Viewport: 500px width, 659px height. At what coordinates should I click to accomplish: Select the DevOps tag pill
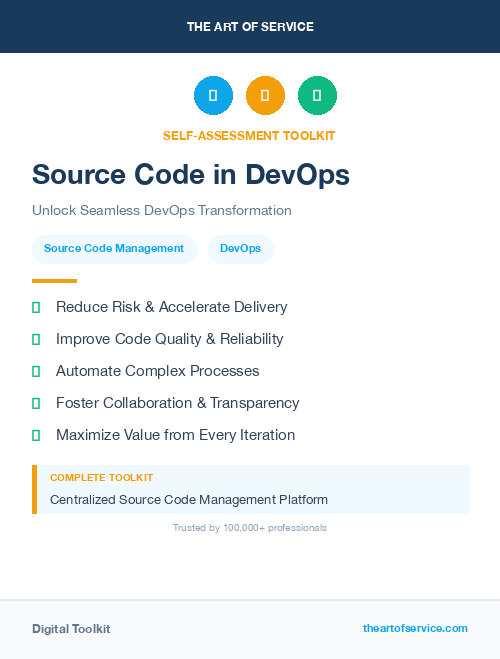point(241,249)
